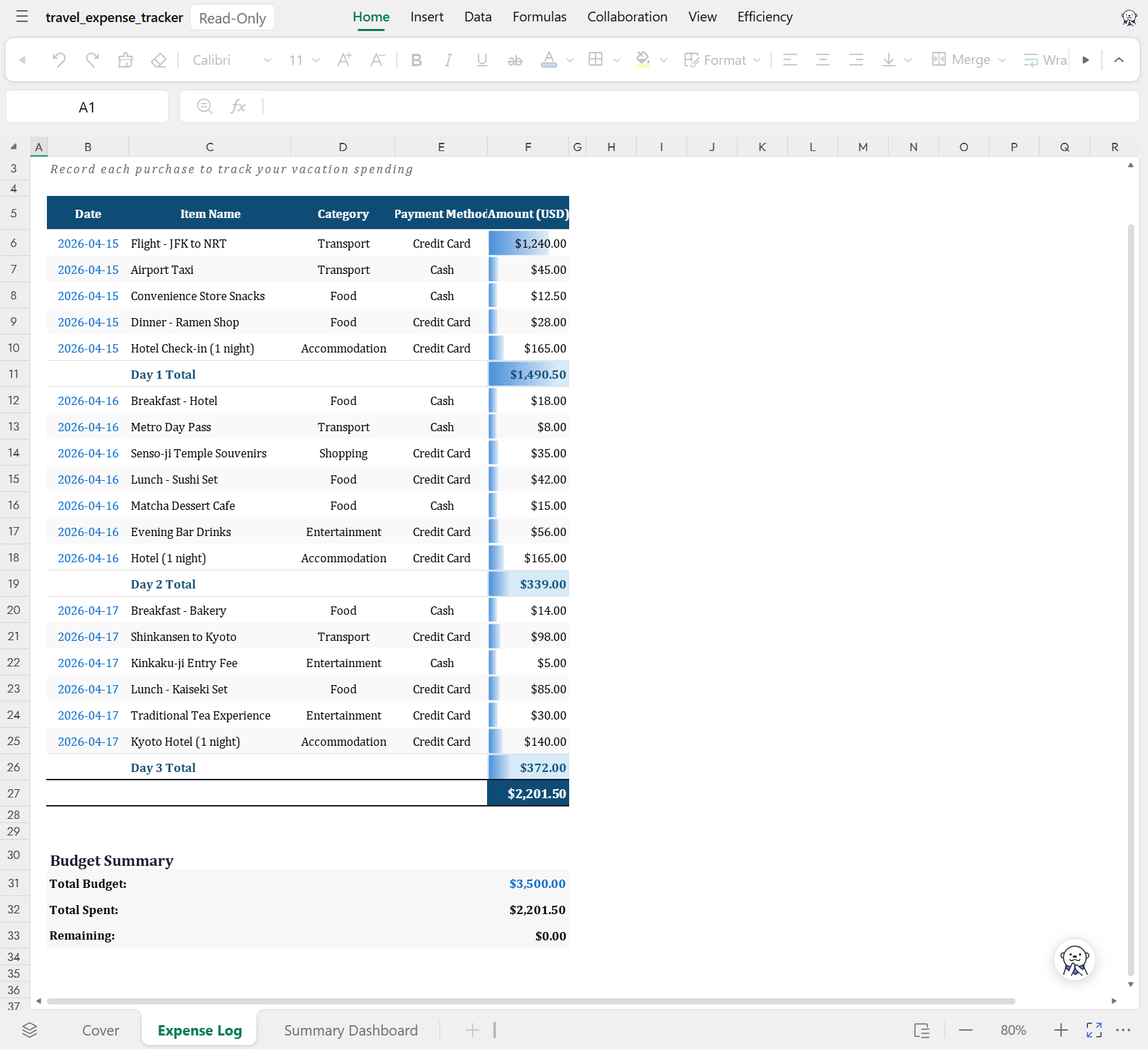This screenshot has height=1050, width=1148.
Task: Open the Formulas ribbon tab
Action: (540, 17)
